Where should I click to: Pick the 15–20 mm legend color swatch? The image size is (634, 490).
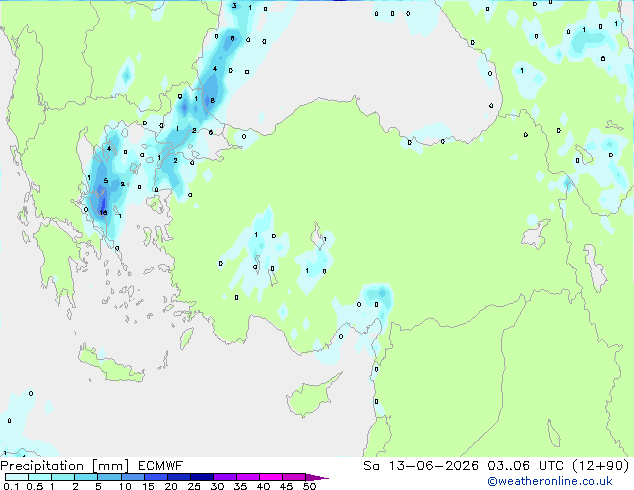155,477
